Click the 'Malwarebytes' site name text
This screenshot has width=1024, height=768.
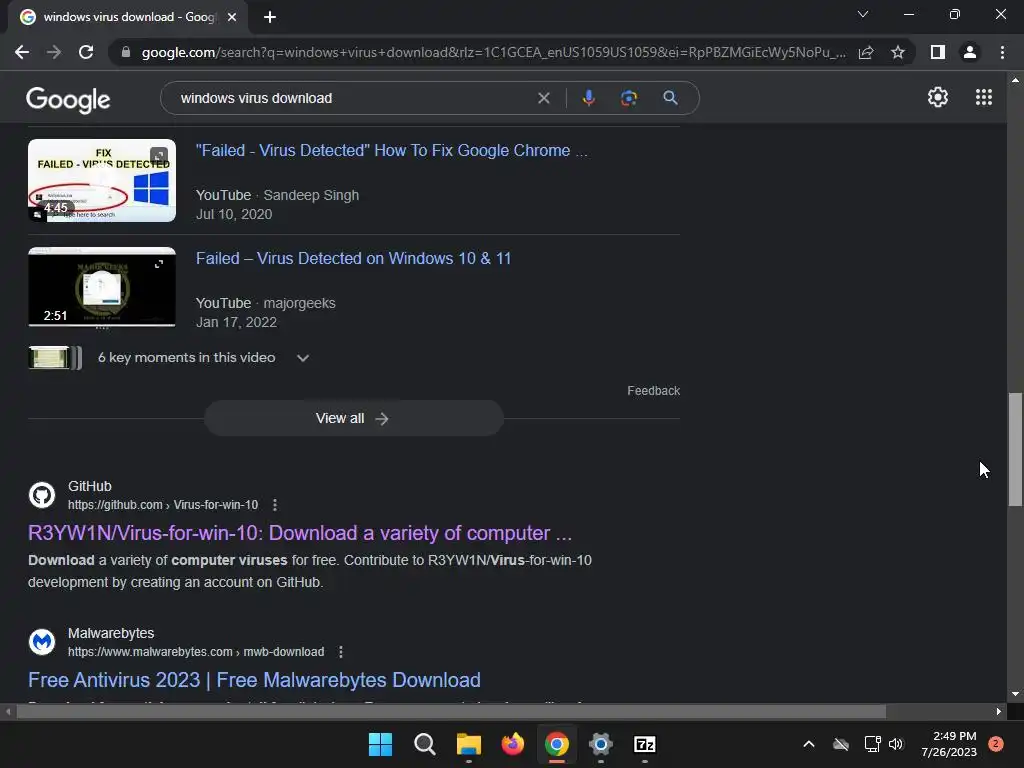[111, 633]
